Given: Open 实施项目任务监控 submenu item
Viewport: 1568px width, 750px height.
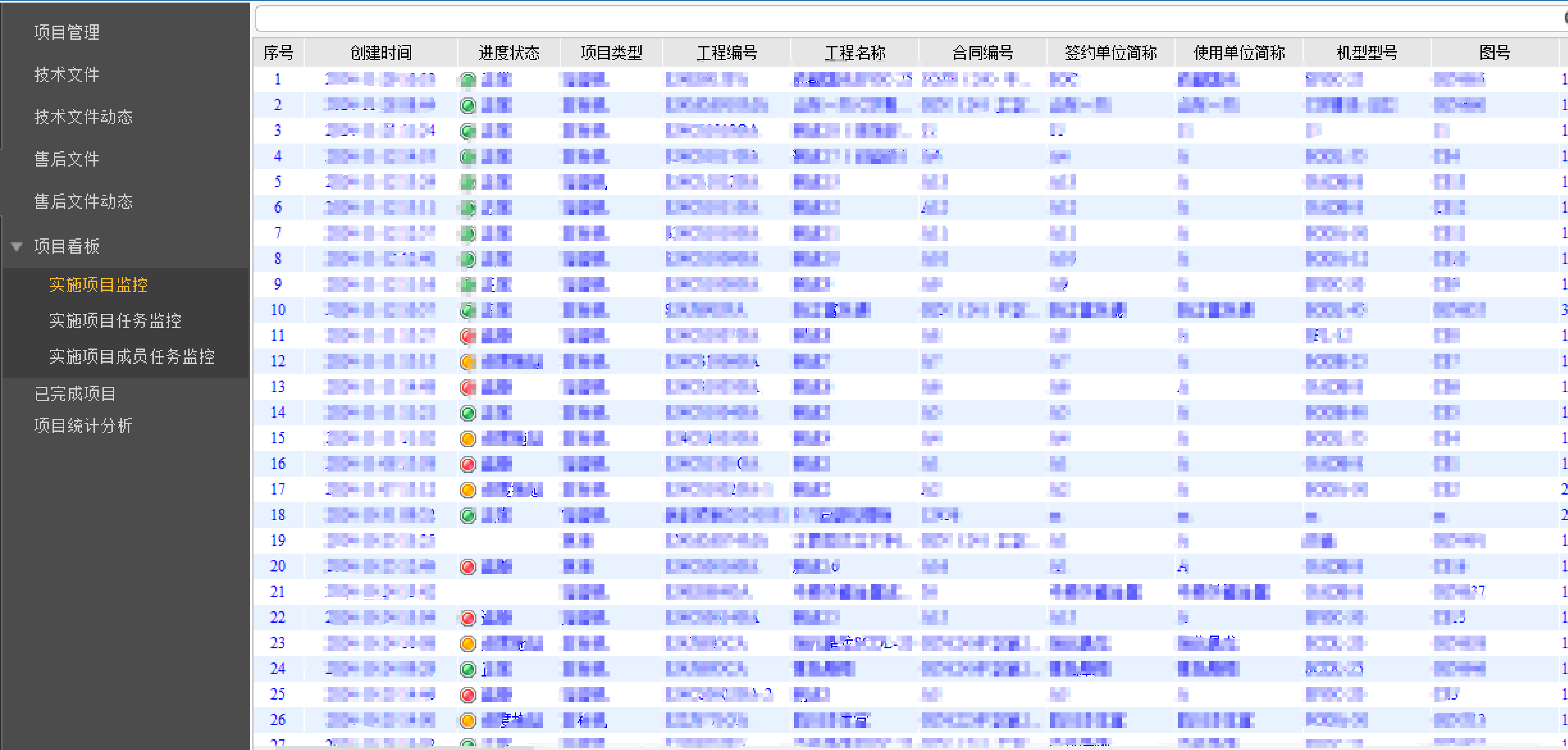Looking at the screenshot, I should 115,320.
